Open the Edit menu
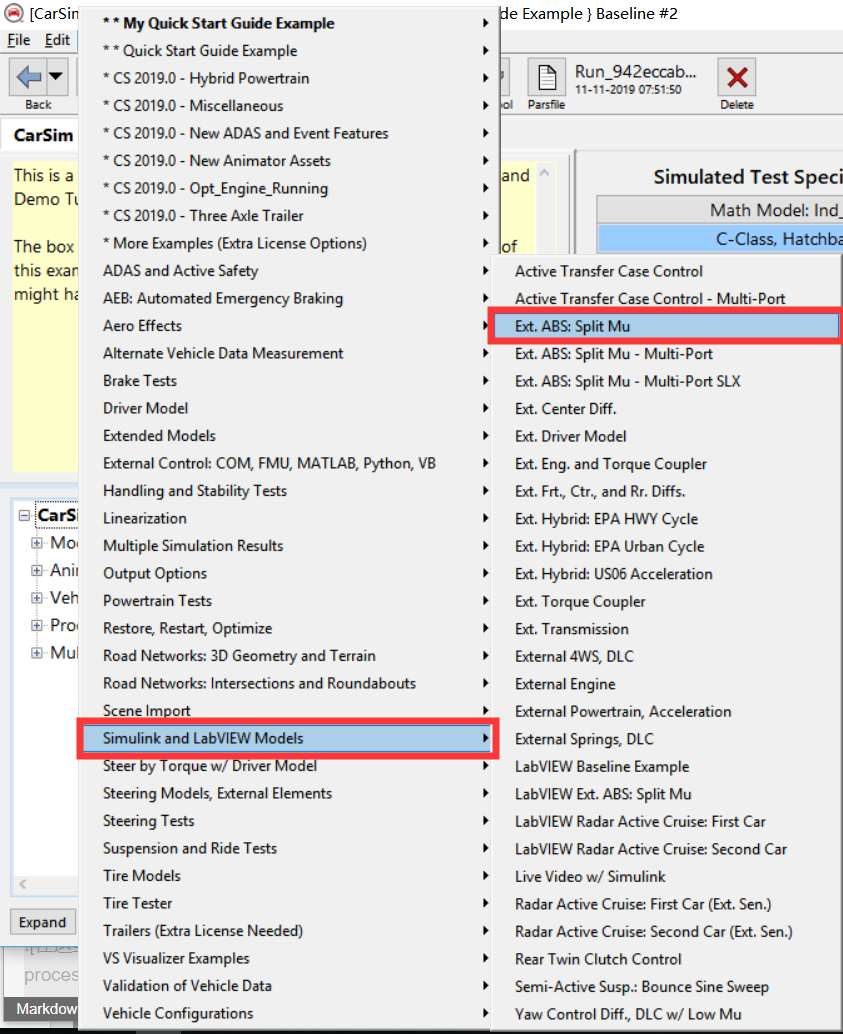 [x=57, y=40]
